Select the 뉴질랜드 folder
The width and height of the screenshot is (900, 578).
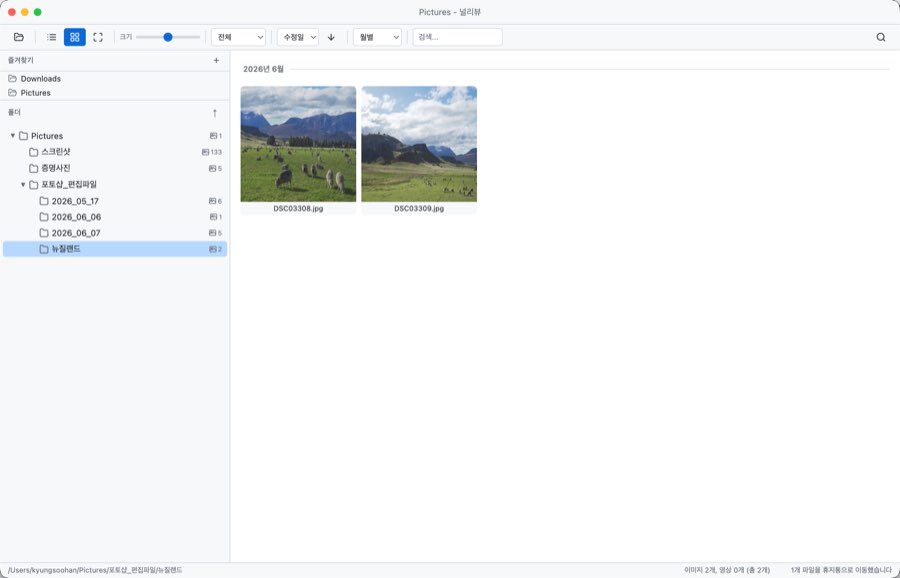click(115, 249)
